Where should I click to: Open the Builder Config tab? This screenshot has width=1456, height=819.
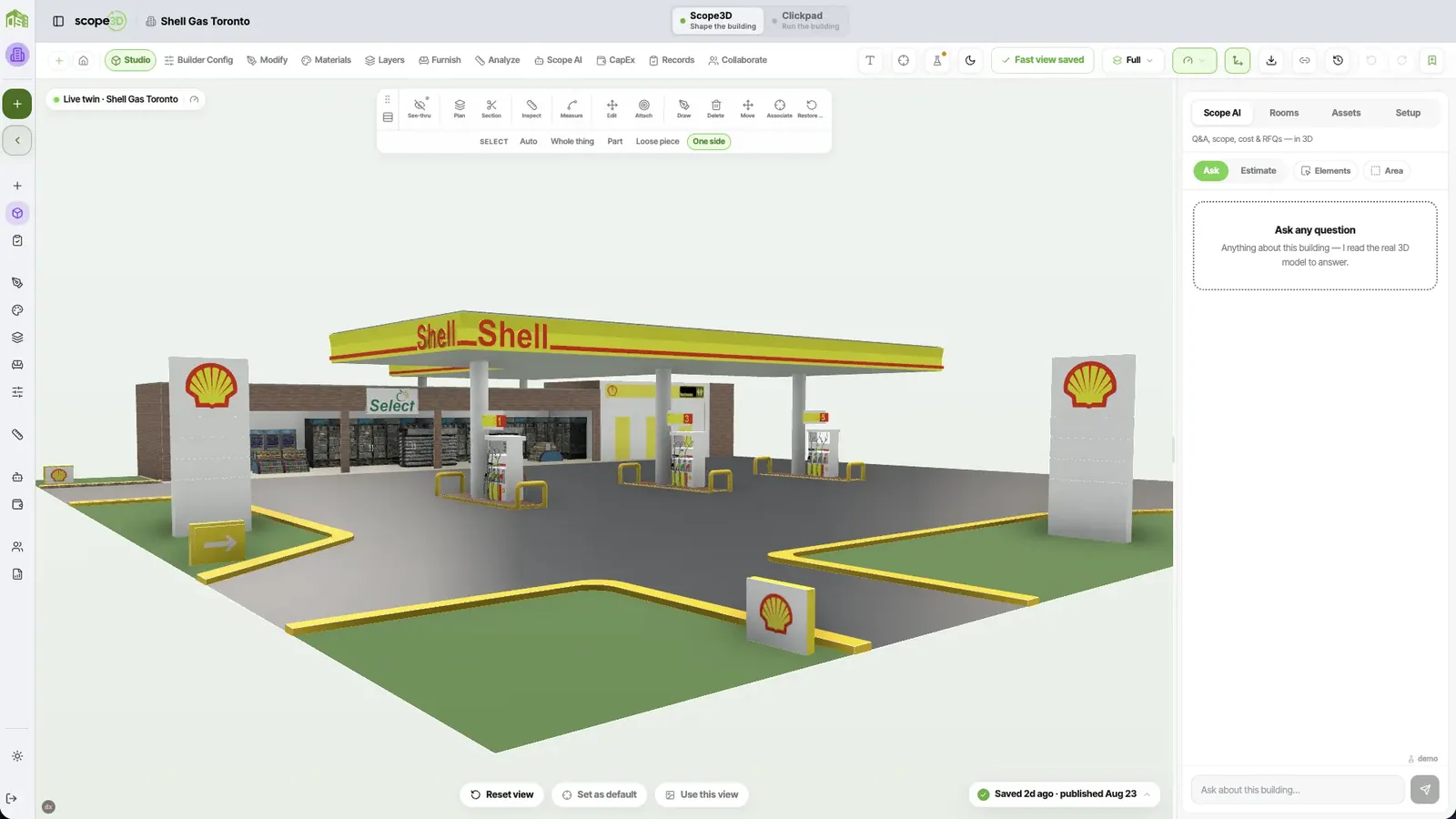198,60
